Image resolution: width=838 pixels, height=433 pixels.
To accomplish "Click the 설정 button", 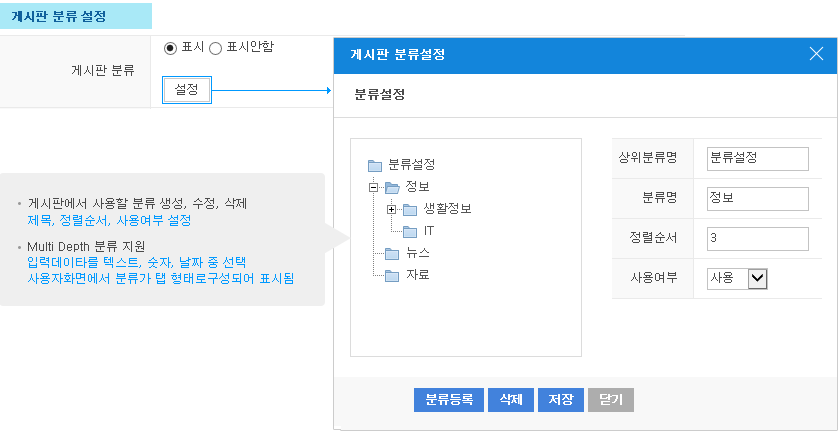I will (187, 90).
